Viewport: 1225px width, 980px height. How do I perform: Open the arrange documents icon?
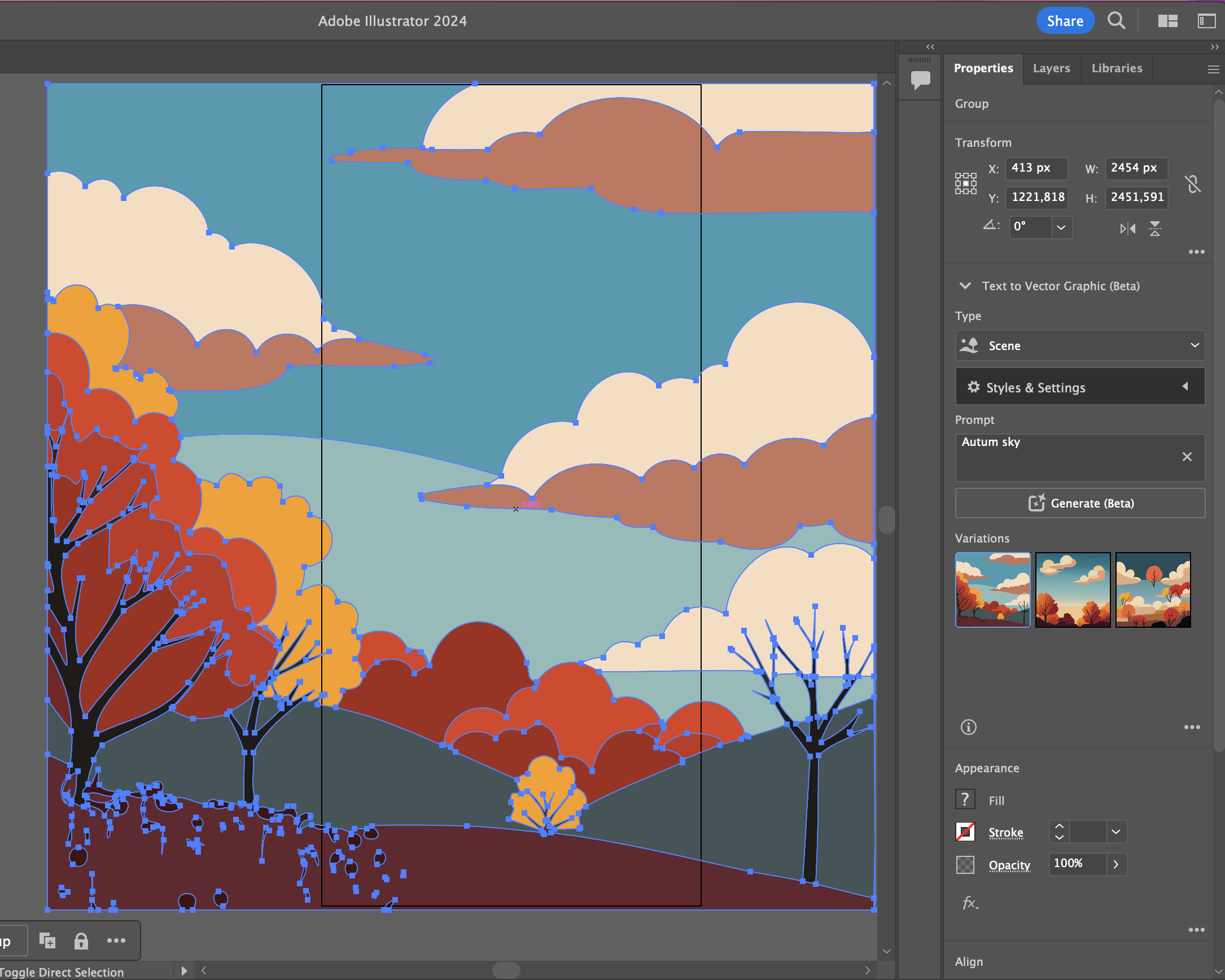click(x=1167, y=21)
